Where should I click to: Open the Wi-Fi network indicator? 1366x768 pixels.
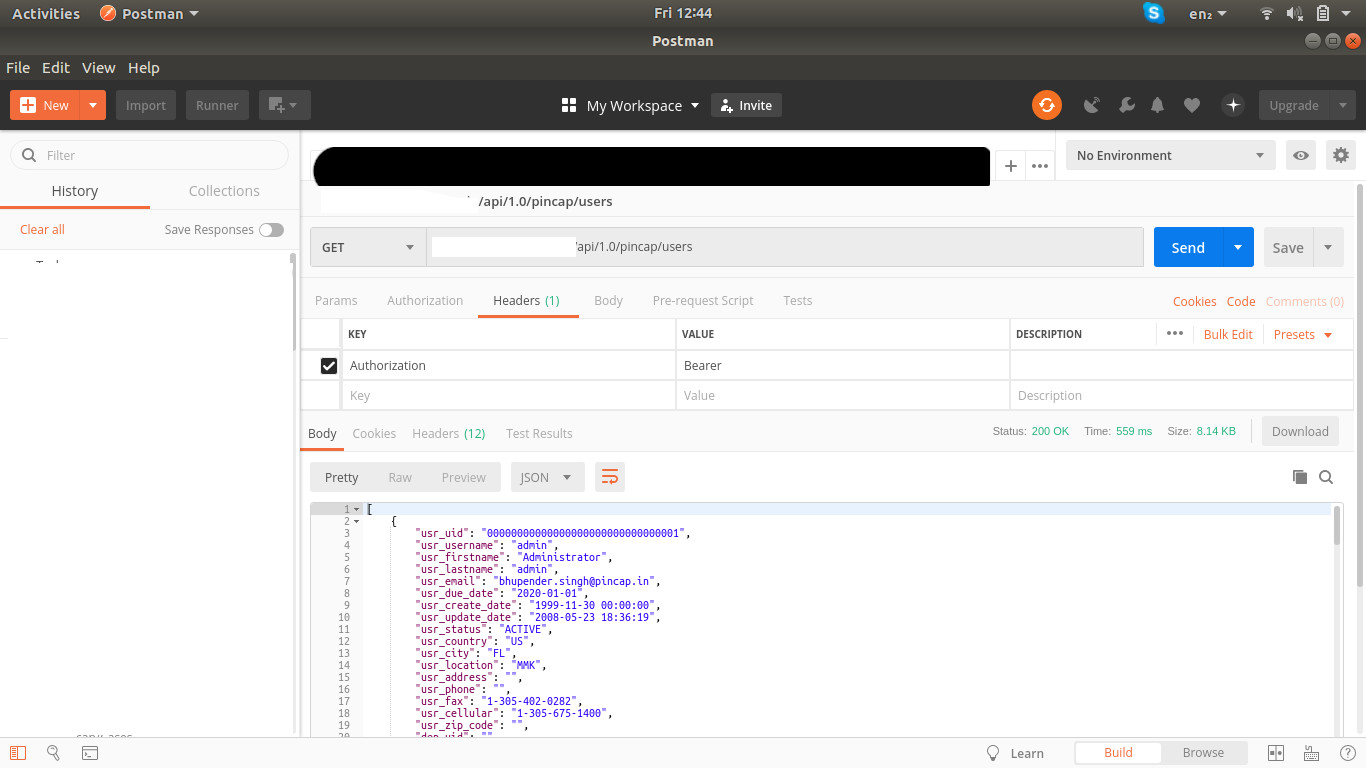[x=1267, y=13]
